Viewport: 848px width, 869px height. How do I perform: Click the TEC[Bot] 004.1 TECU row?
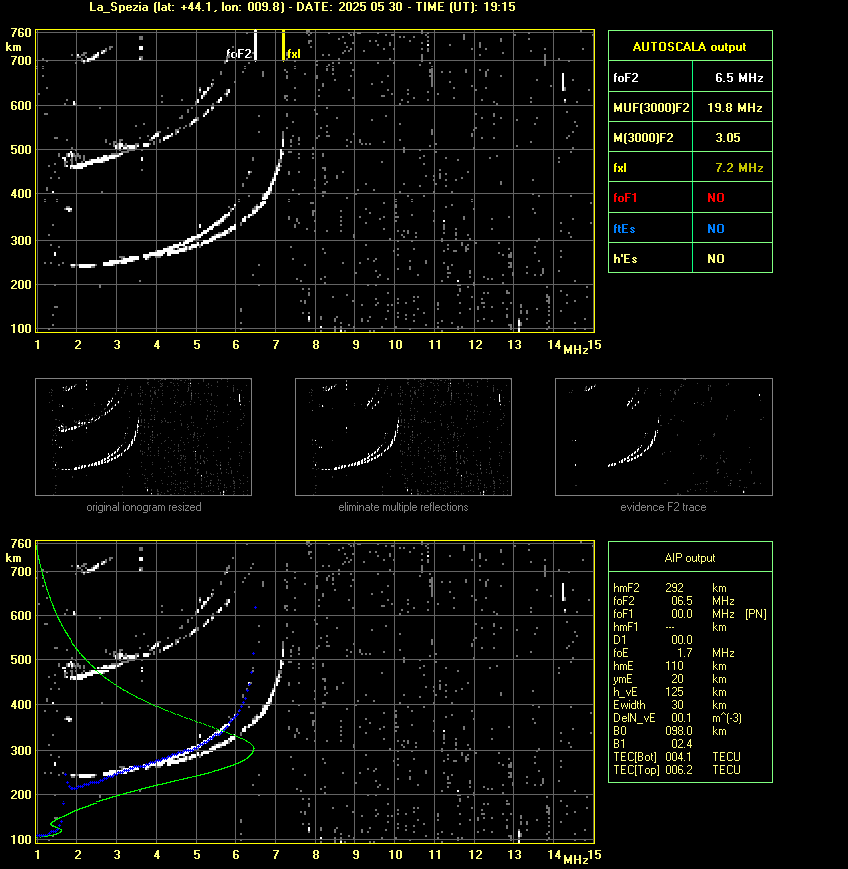677,756
